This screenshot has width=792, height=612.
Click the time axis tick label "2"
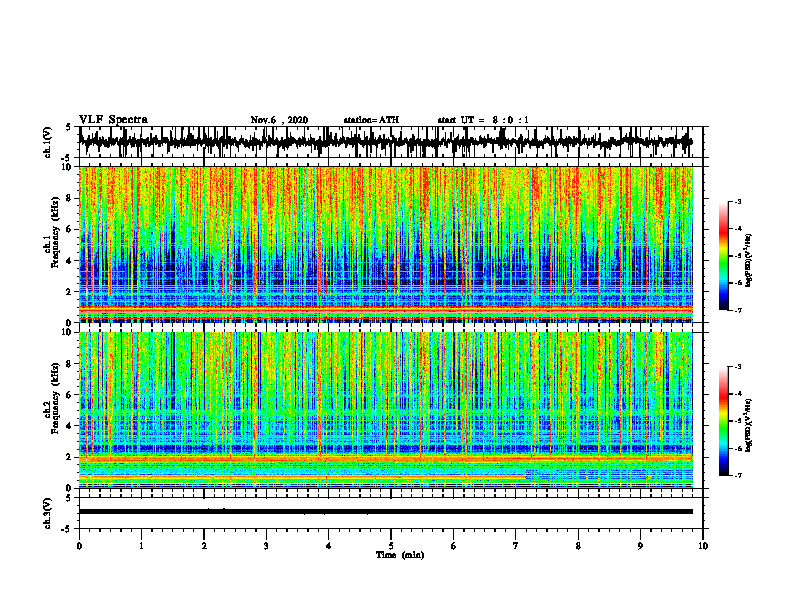click(x=204, y=546)
